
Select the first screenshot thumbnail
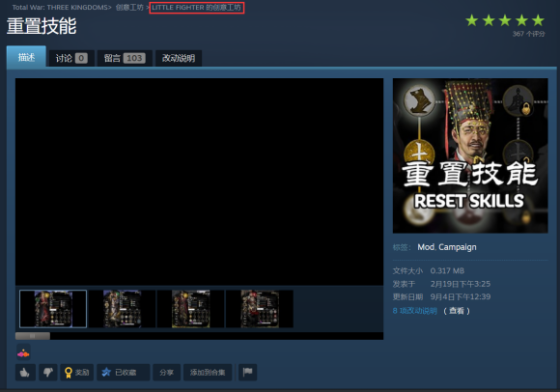pyautogui.click(x=53, y=308)
